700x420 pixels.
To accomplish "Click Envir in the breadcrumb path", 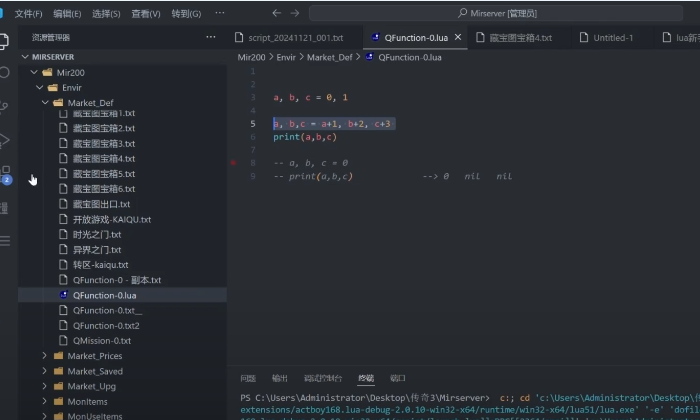I will [285, 57].
